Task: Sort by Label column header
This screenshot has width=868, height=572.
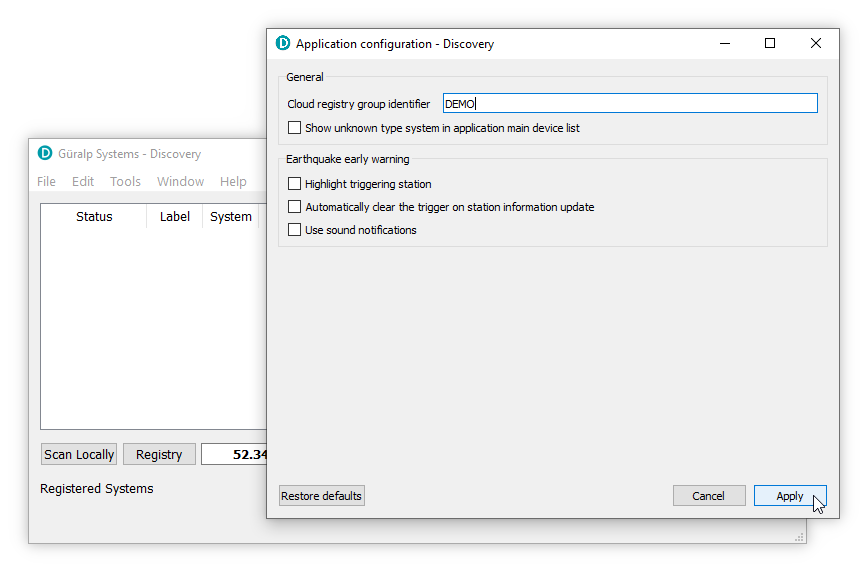Action: click(x=175, y=217)
